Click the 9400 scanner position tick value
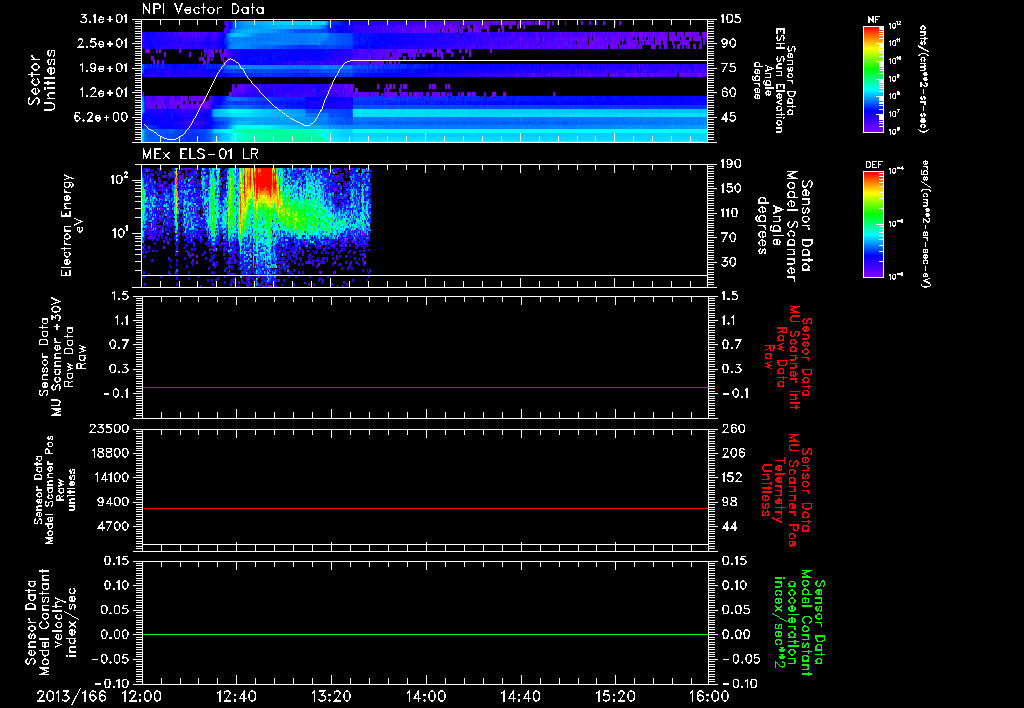Screen dimensions: 1024x708 point(112,502)
